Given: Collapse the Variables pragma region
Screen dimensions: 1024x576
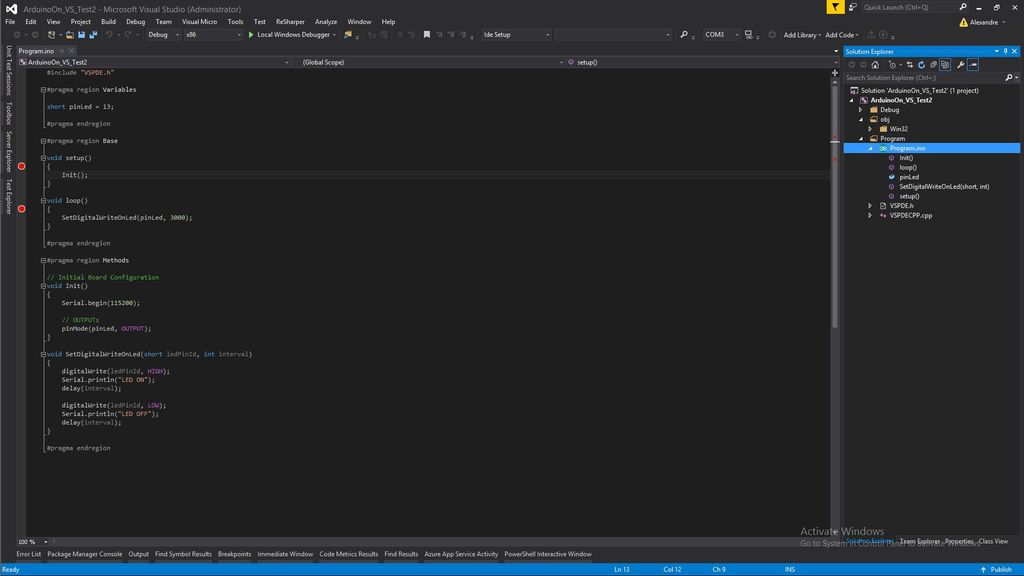Looking at the screenshot, I should click(x=43, y=90).
